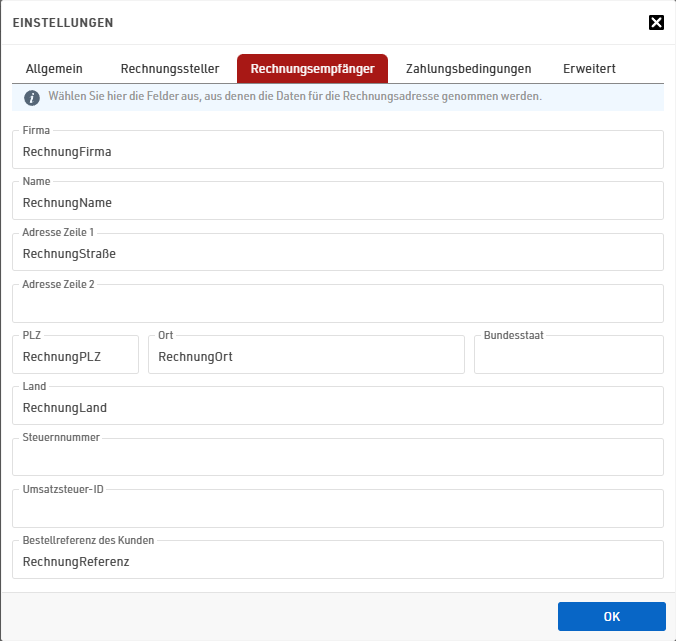The height and width of the screenshot is (641, 676).
Task: Focus the Name input field
Action: tap(337, 202)
